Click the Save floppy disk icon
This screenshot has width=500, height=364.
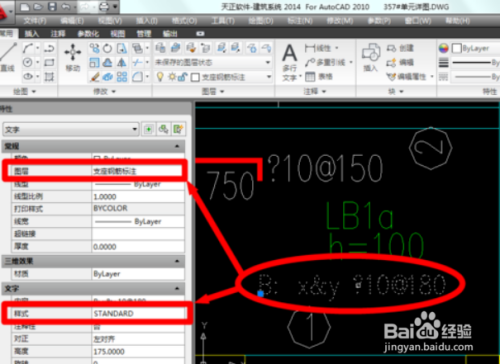coord(52,7)
